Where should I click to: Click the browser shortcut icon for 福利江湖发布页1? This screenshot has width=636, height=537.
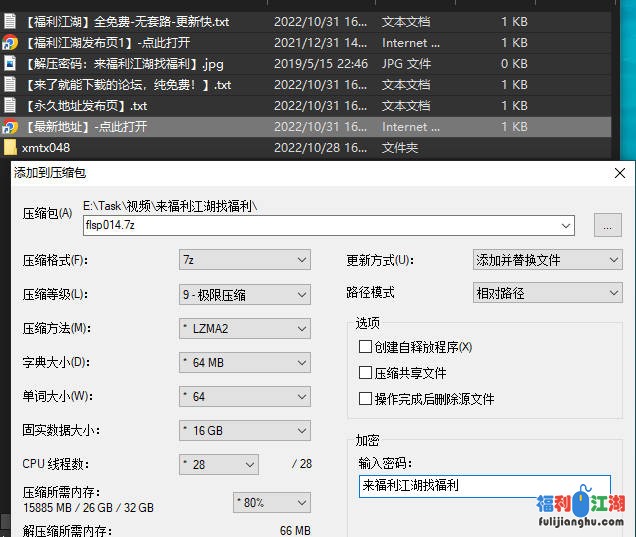click(10, 42)
